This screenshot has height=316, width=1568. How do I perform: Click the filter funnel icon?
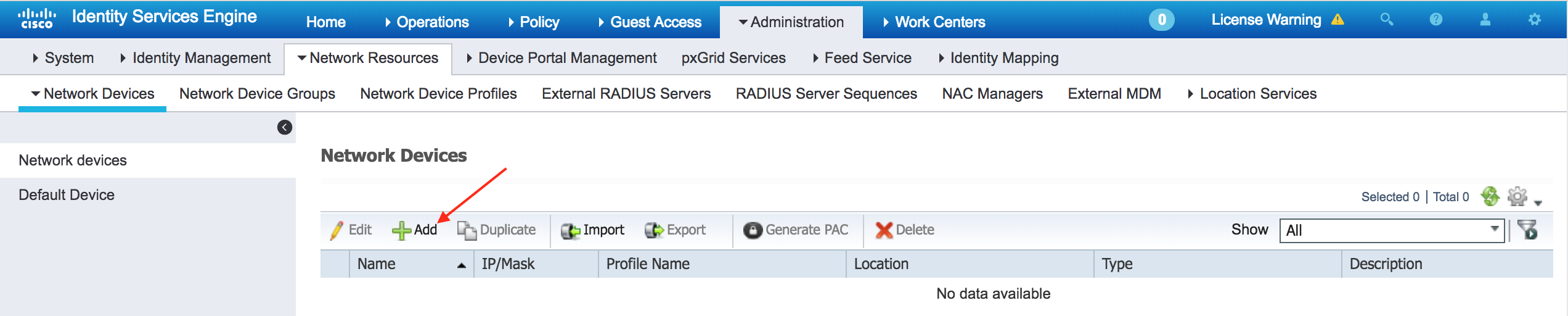[x=1528, y=230]
